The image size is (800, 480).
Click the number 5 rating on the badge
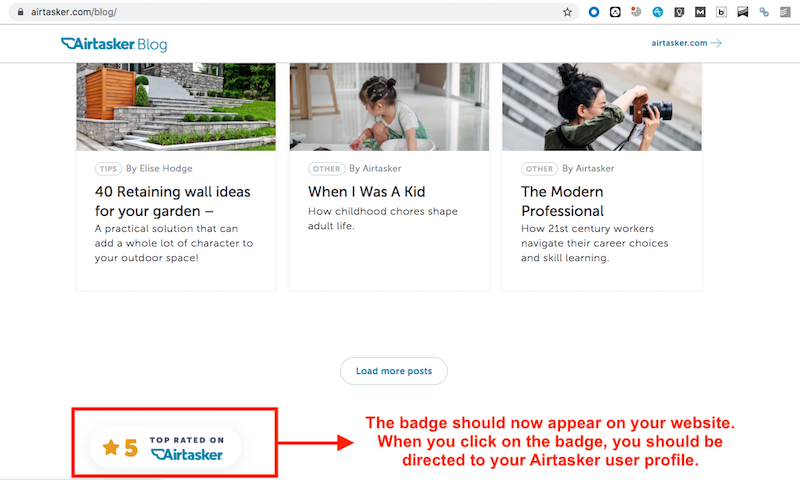(131, 448)
